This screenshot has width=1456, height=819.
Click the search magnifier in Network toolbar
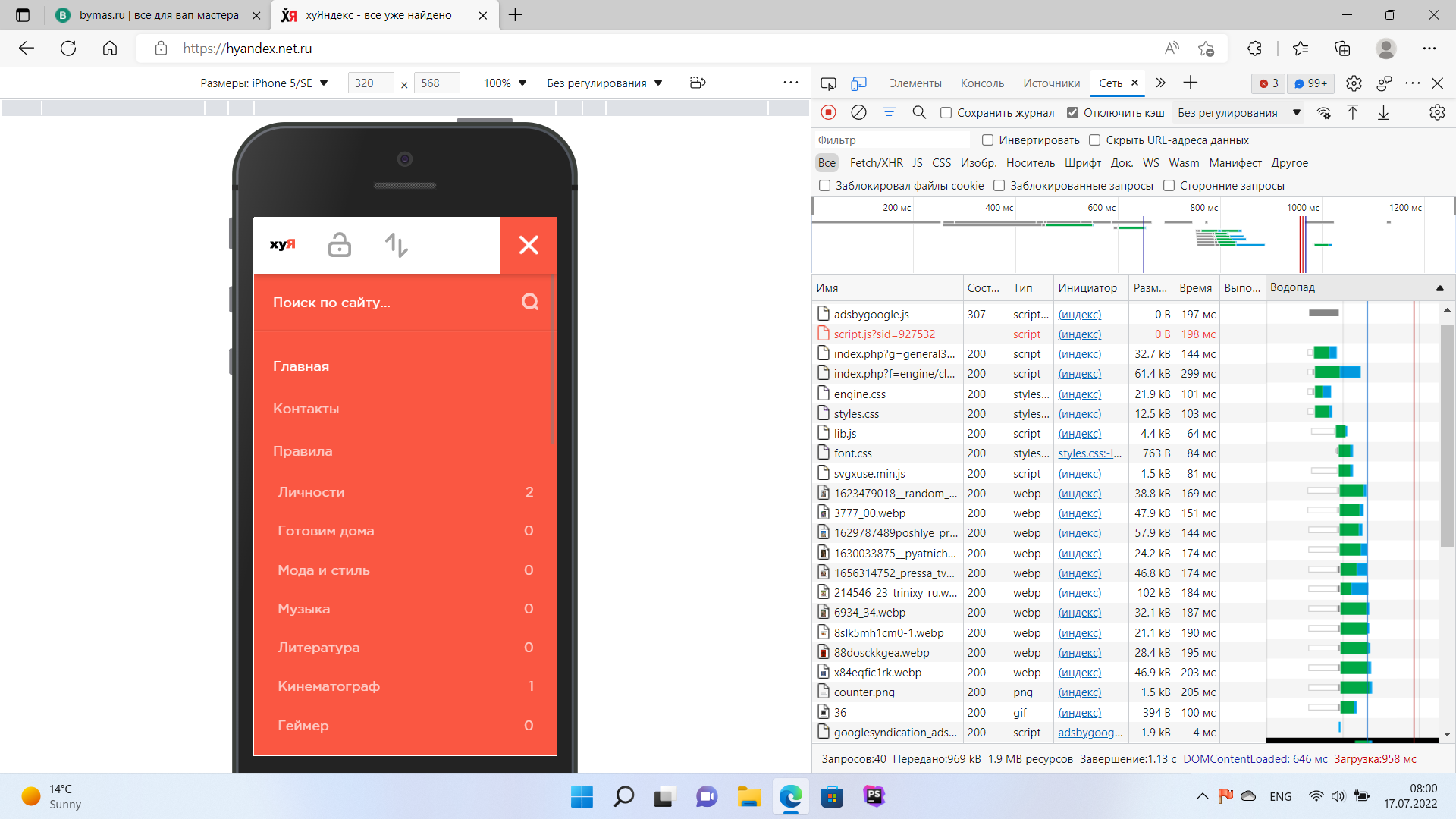tap(919, 112)
